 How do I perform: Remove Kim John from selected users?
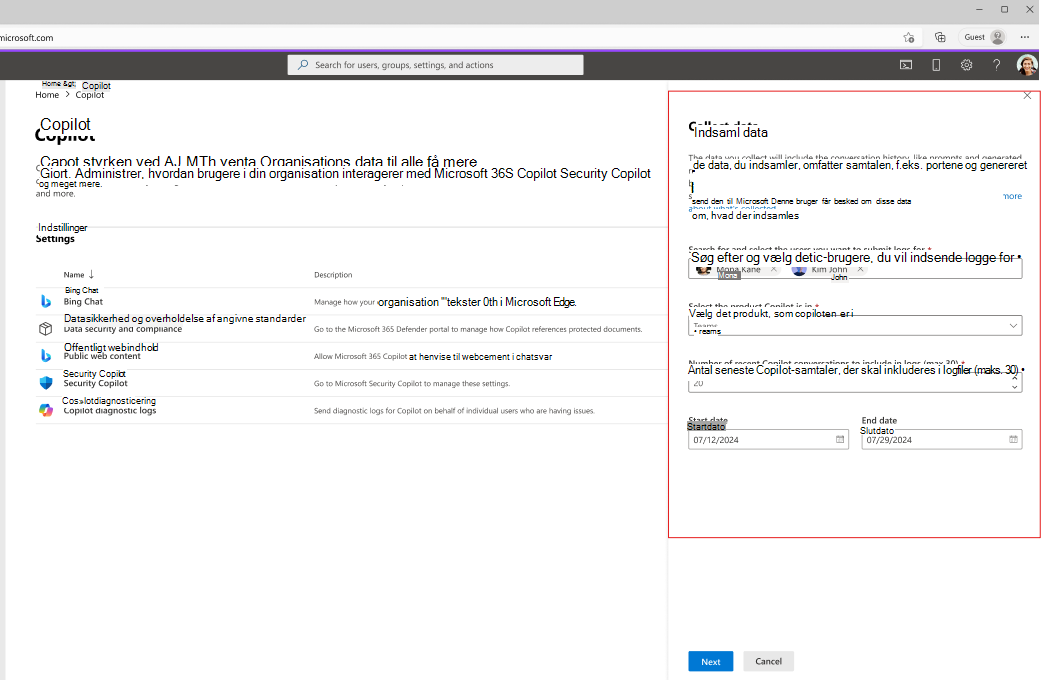pos(860,270)
